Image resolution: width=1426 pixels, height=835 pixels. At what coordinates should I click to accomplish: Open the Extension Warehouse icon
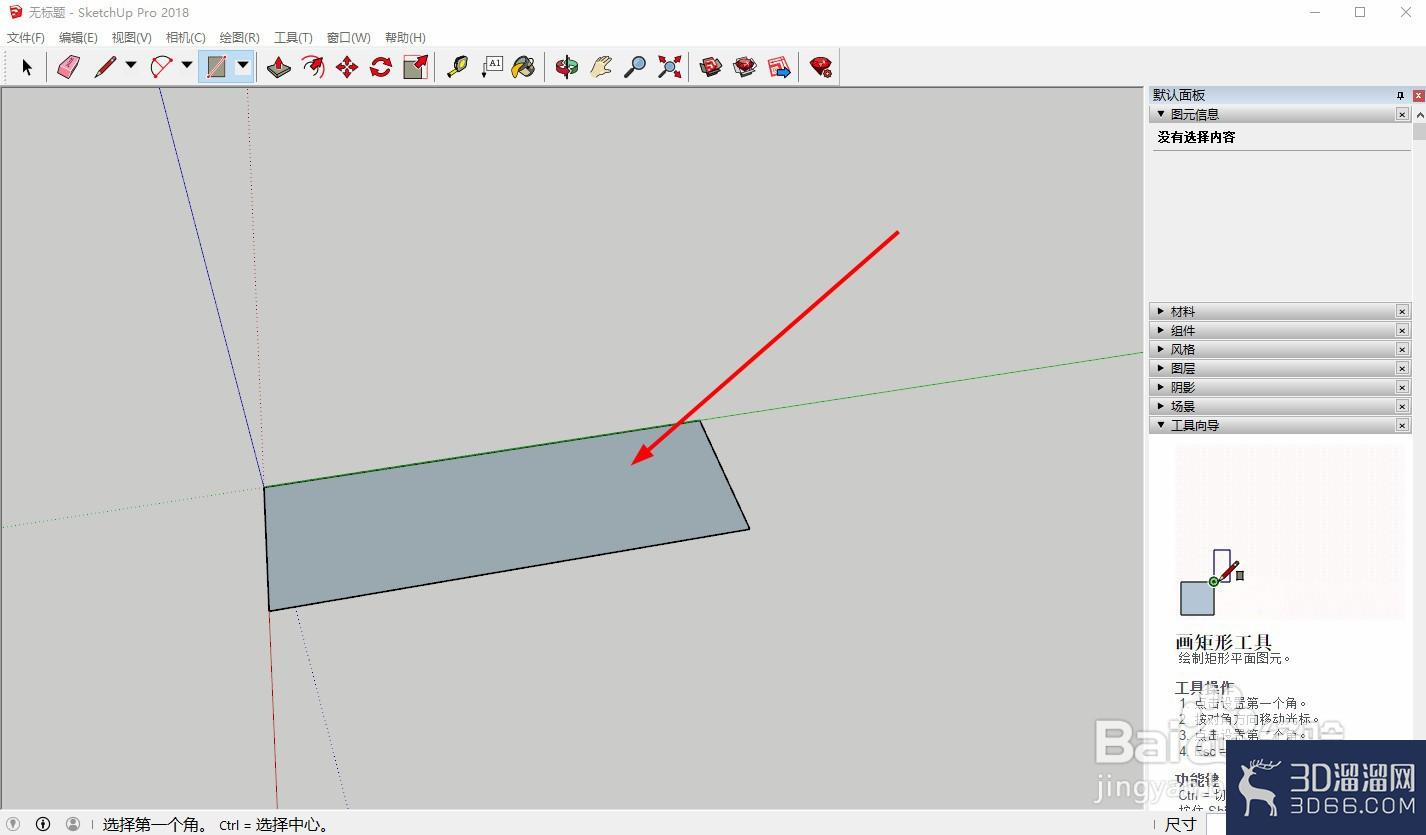pyautogui.click(x=745, y=67)
